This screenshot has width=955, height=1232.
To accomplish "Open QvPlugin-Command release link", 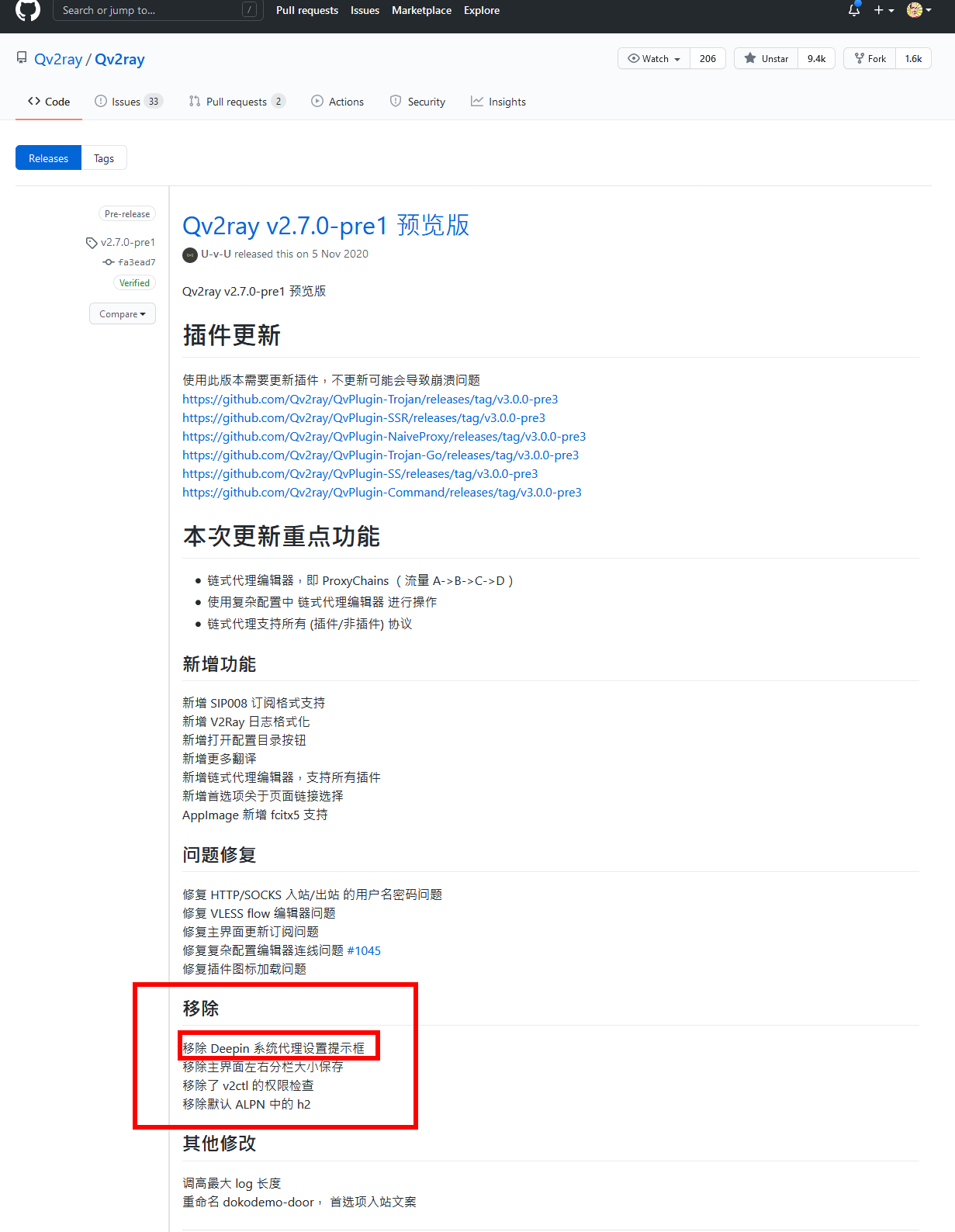I will point(382,492).
